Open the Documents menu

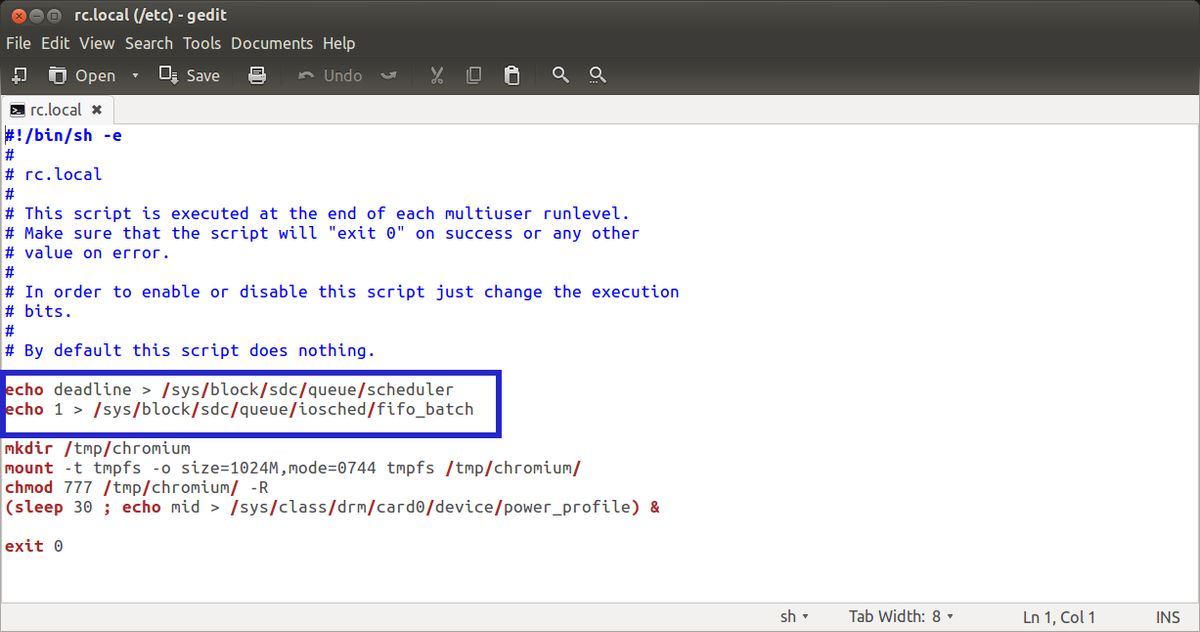tap(271, 43)
